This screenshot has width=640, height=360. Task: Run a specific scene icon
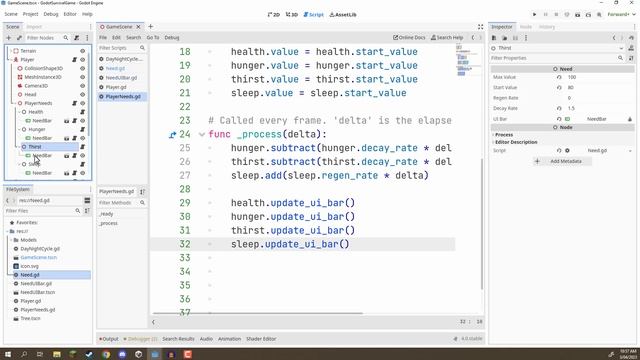(x=588, y=15)
